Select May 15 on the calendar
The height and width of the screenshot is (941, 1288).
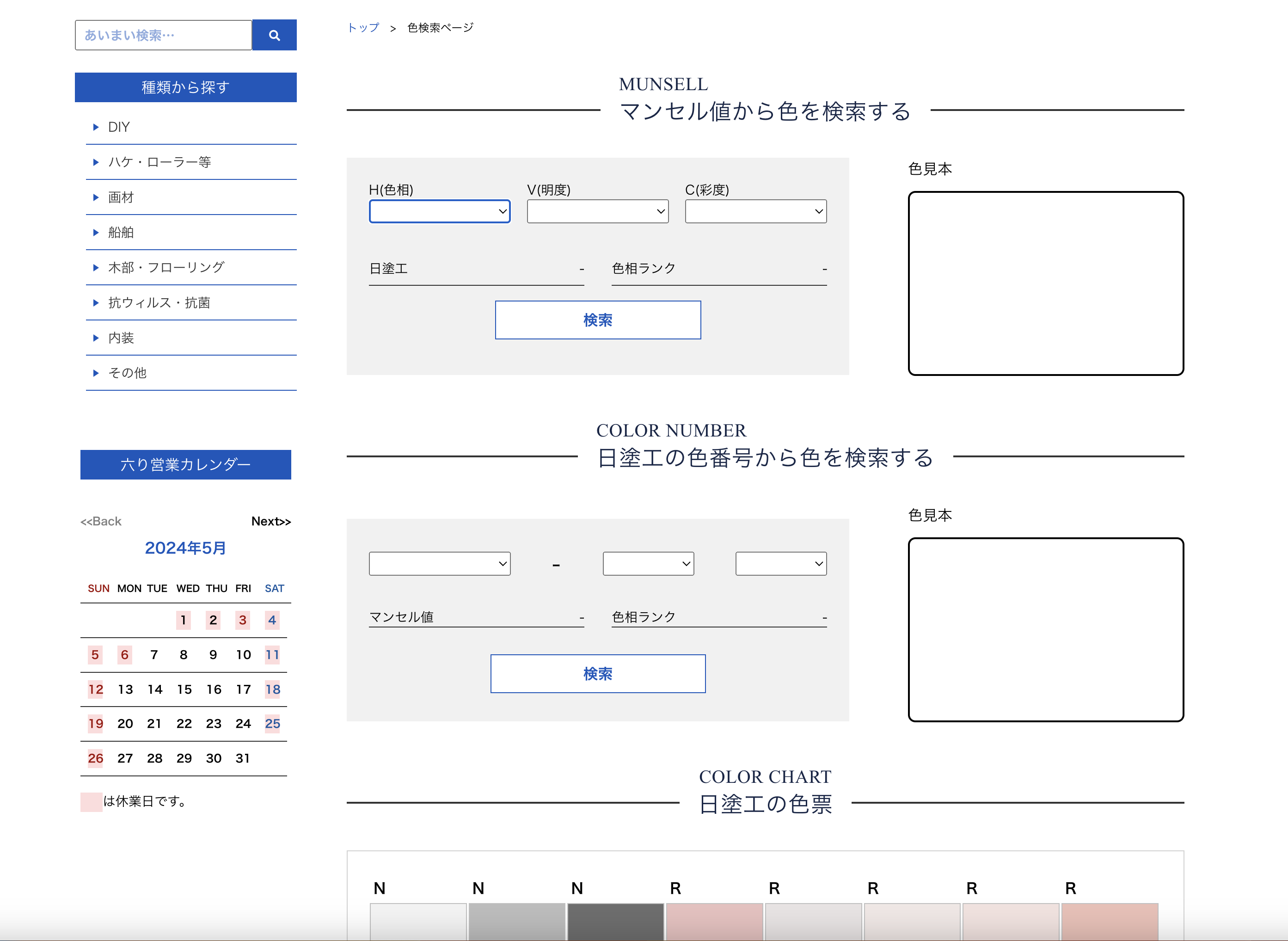pyautogui.click(x=184, y=690)
